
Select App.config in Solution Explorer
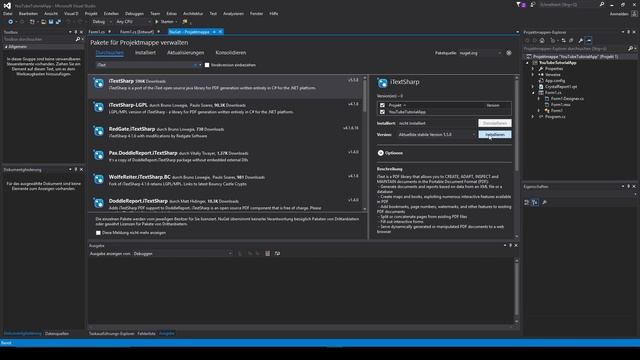pyautogui.click(x=555, y=81)
